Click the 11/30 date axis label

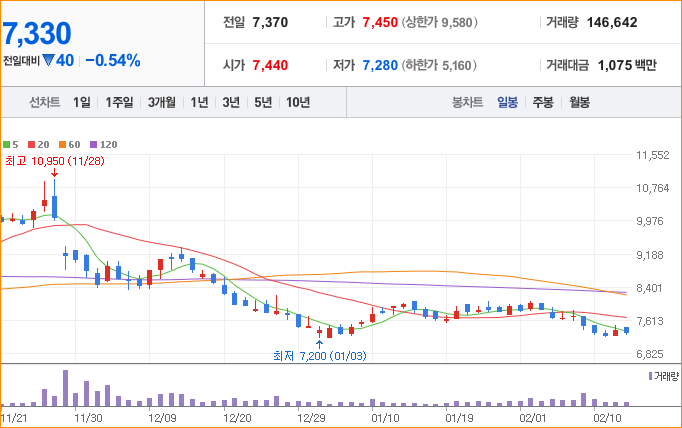point(88,418)
